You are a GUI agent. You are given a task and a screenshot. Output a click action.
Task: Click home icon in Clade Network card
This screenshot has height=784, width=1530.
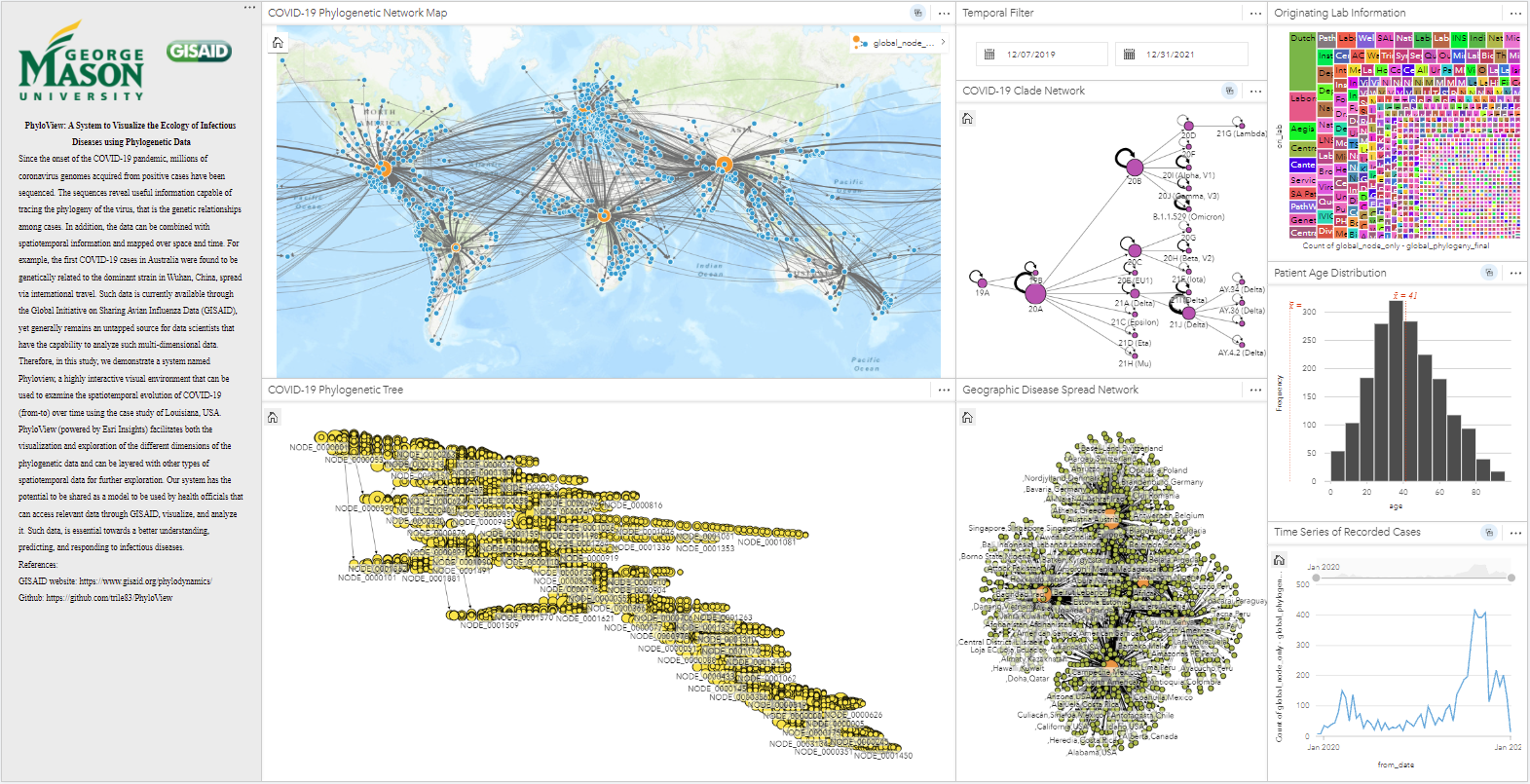[967, 119]
